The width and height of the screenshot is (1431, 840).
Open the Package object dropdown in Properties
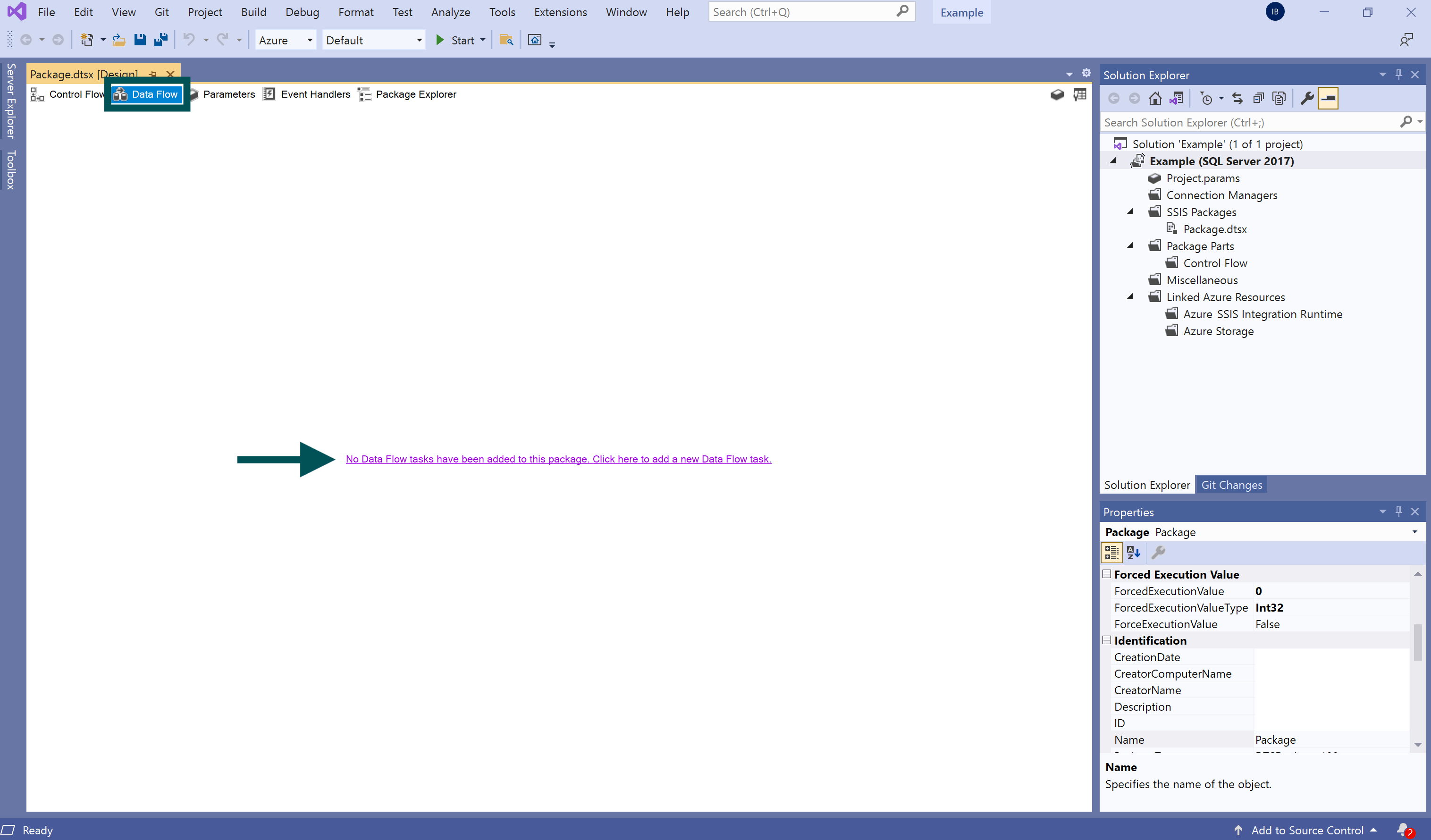point(1414,532)
